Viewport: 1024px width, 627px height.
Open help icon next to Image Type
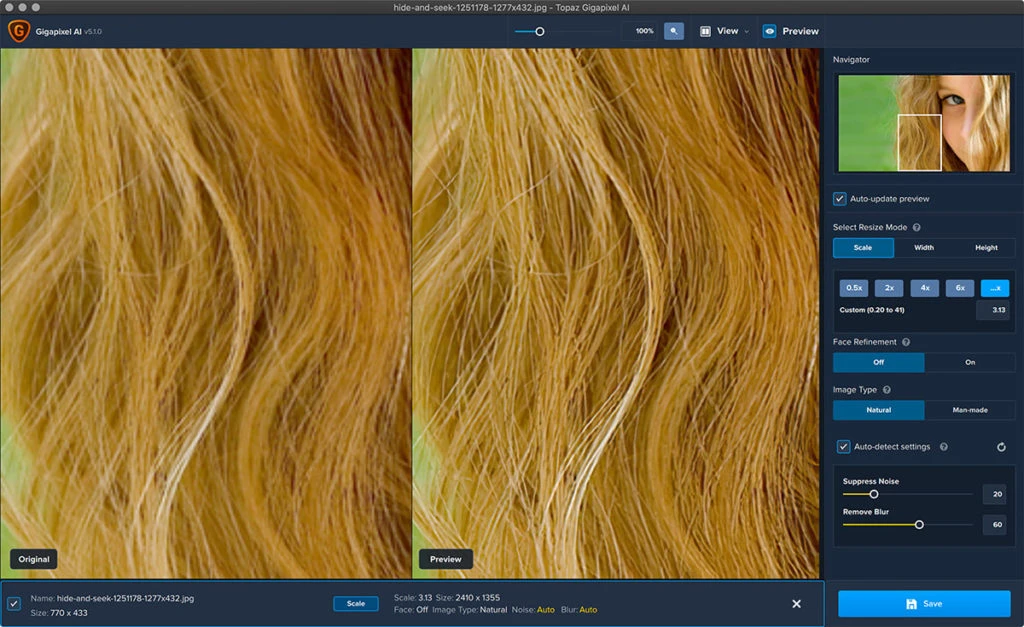(x=887, y=390)
